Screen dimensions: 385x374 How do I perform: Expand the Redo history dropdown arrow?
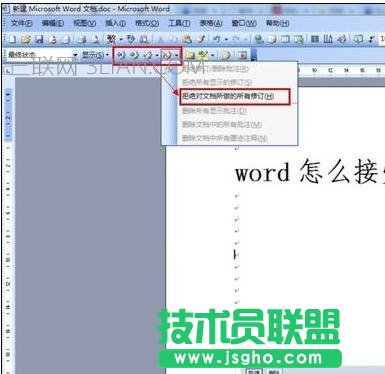[x=245, y=40]
